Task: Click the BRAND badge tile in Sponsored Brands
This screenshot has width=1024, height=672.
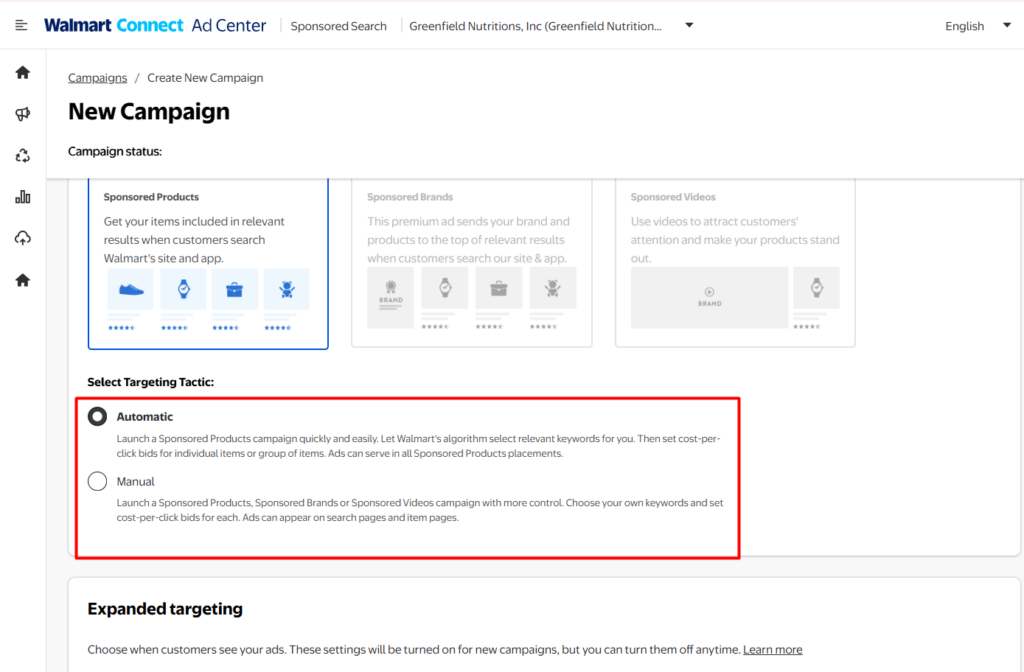Action: point(391,297)
